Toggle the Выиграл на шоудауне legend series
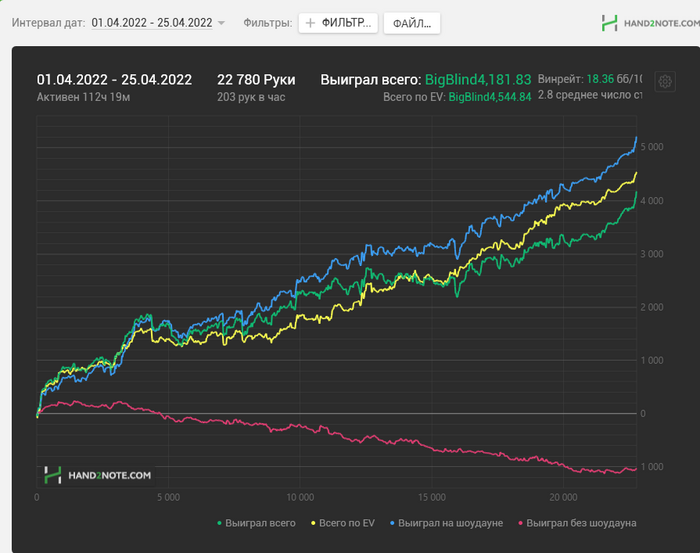This screenshot has width=700, height=553. pyautogui.click(x=446, y=523)
